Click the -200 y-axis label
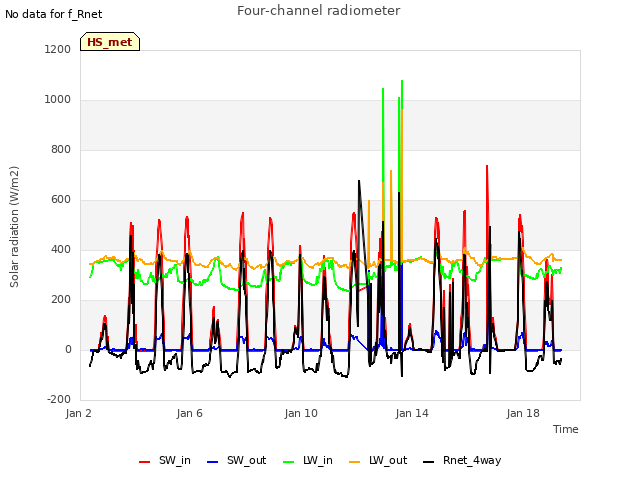This screenshot has height=480, width=640. pos(59,399)
